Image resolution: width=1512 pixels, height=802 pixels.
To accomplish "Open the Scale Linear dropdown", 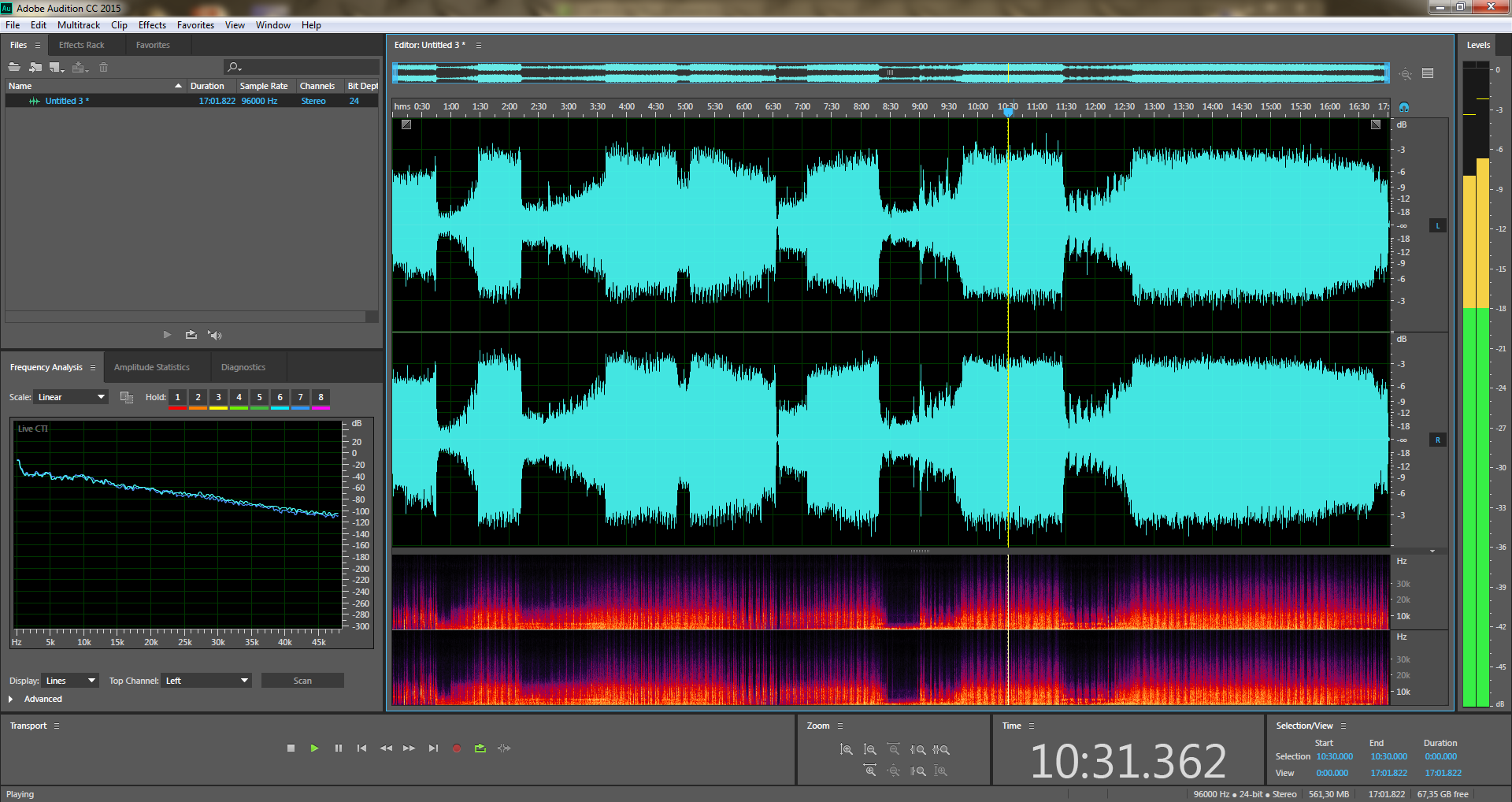I will 71,397.
